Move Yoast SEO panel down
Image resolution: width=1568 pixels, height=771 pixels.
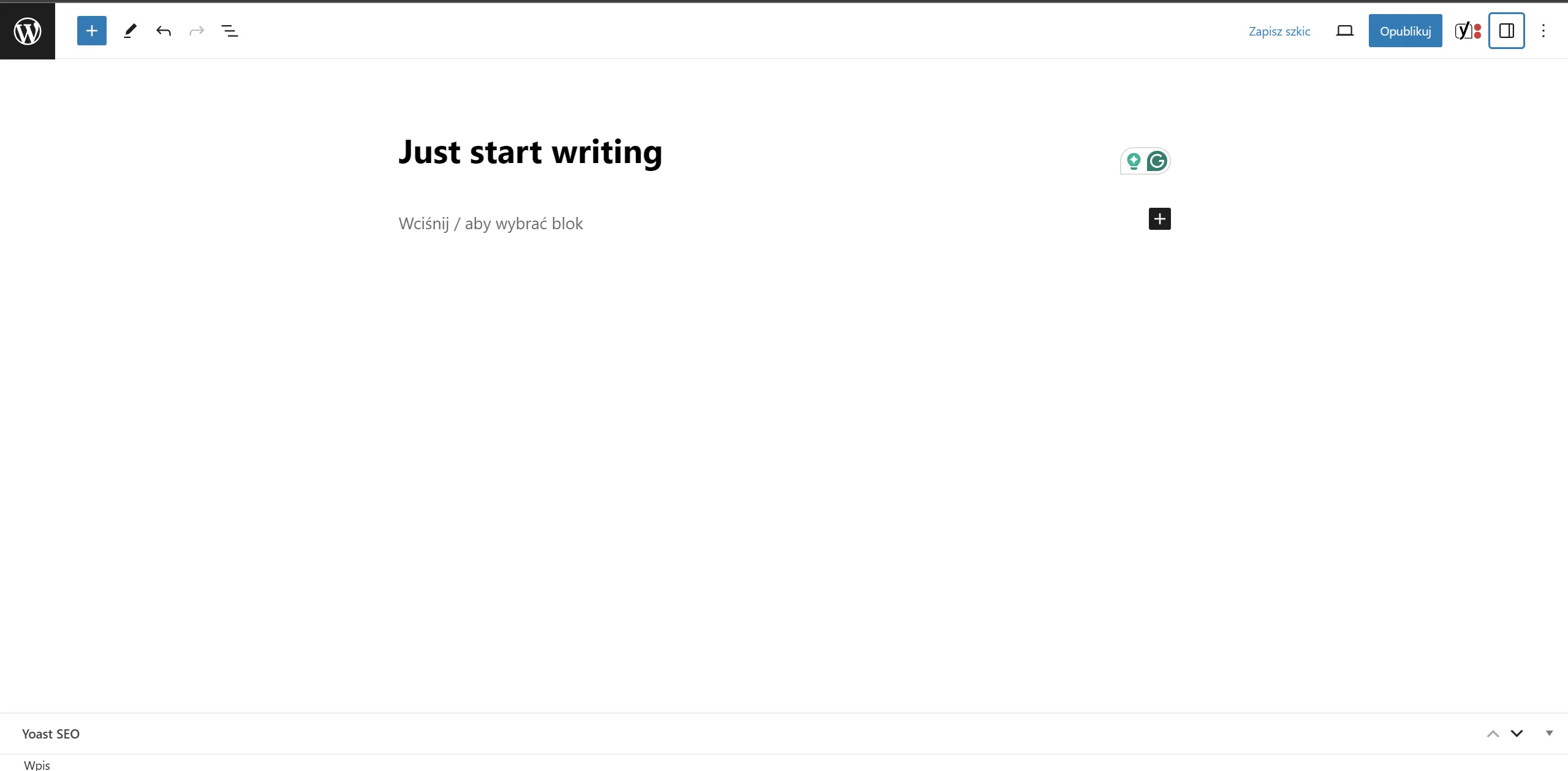pos(1517,734)
